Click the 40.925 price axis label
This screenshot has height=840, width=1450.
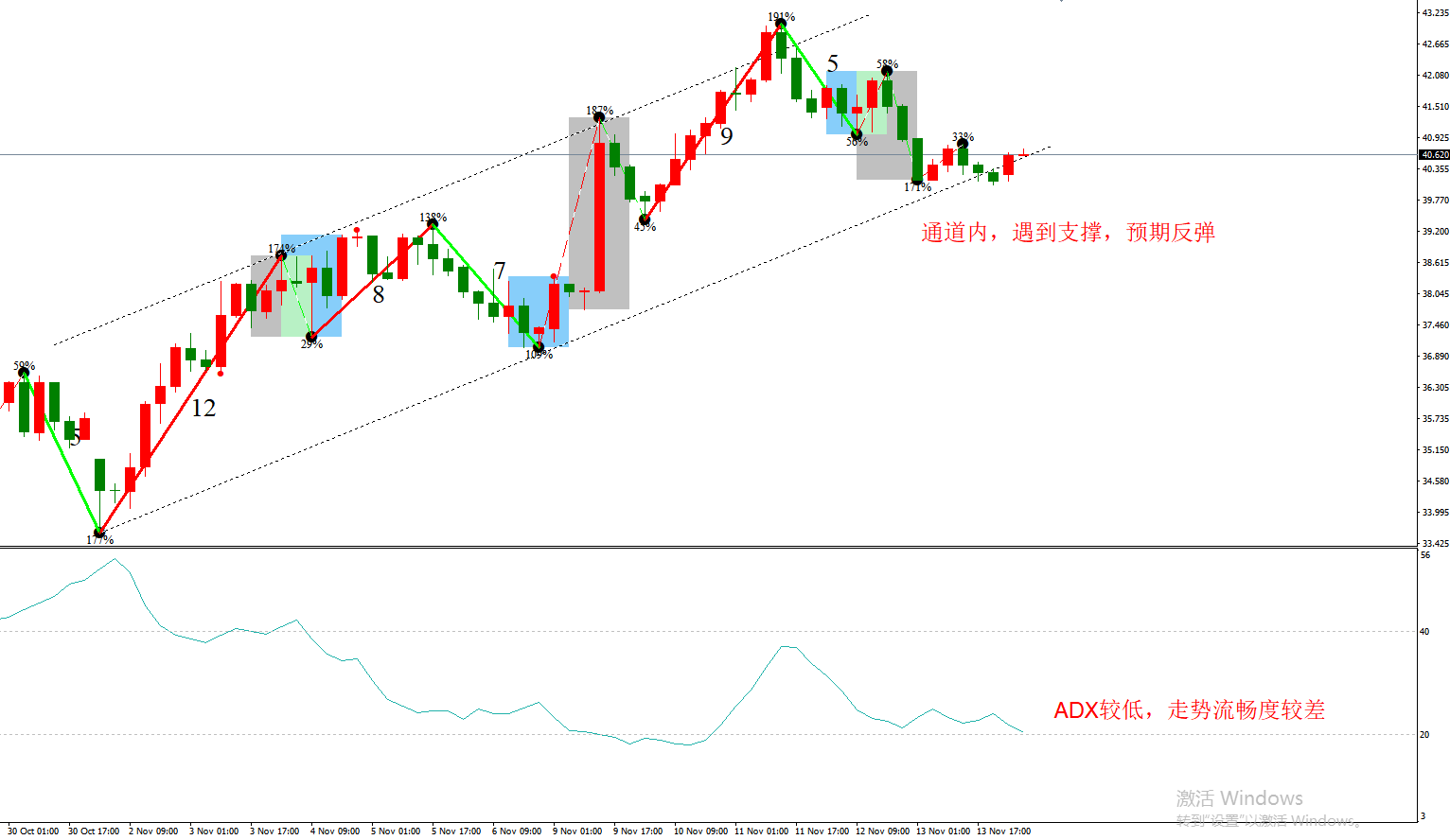1435,138
